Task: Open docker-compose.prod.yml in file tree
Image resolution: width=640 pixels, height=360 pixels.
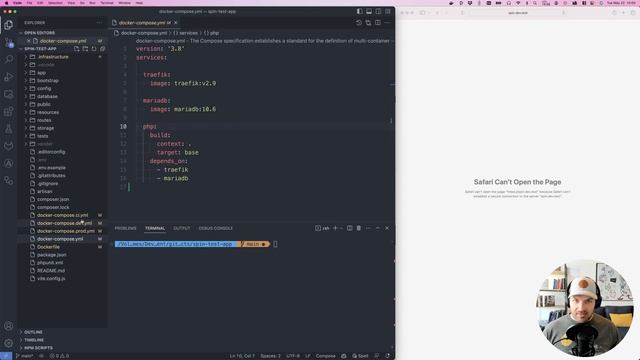Action: point(65,231)
